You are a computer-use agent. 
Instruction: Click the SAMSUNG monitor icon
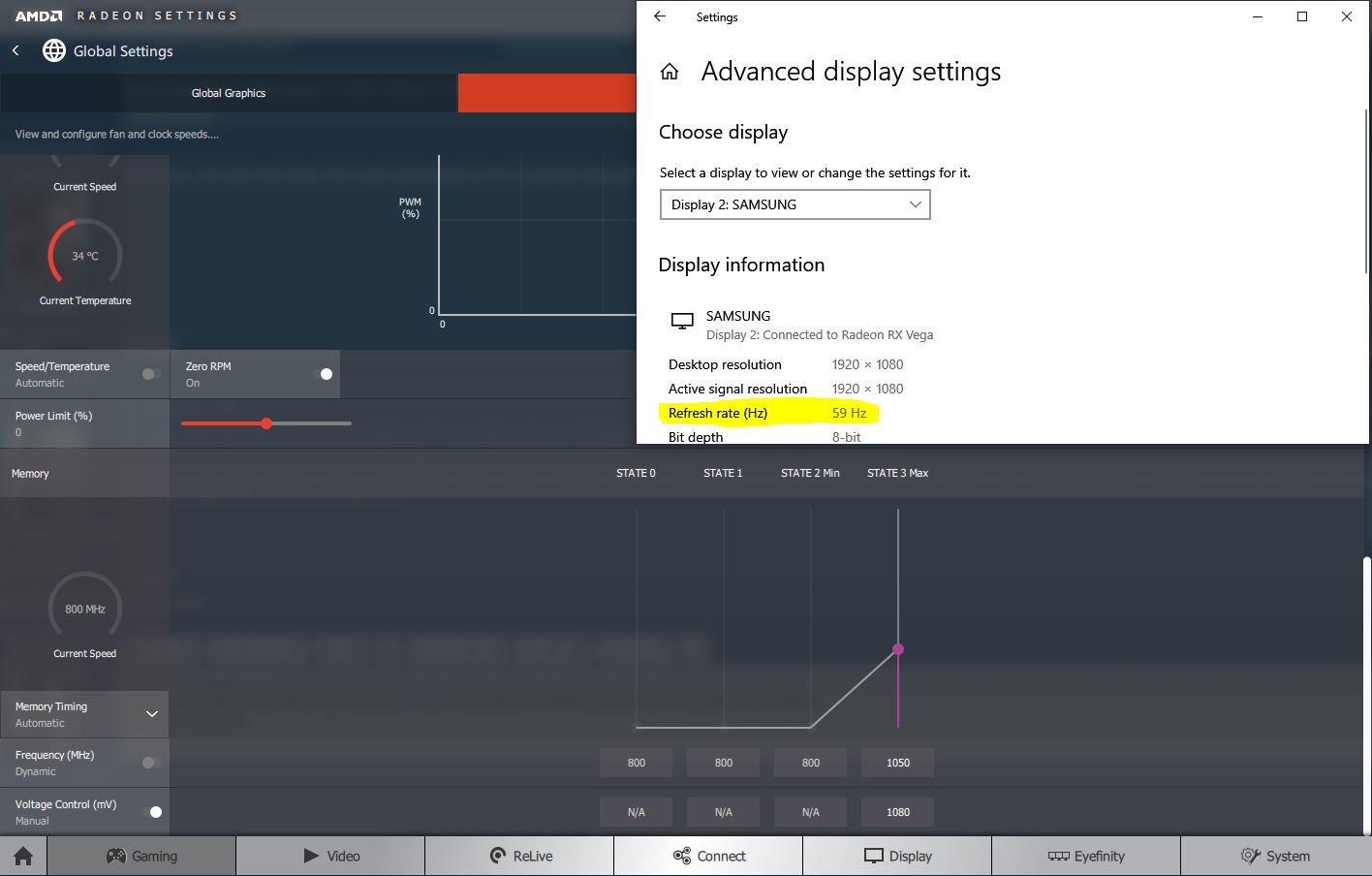pos(682,321)
